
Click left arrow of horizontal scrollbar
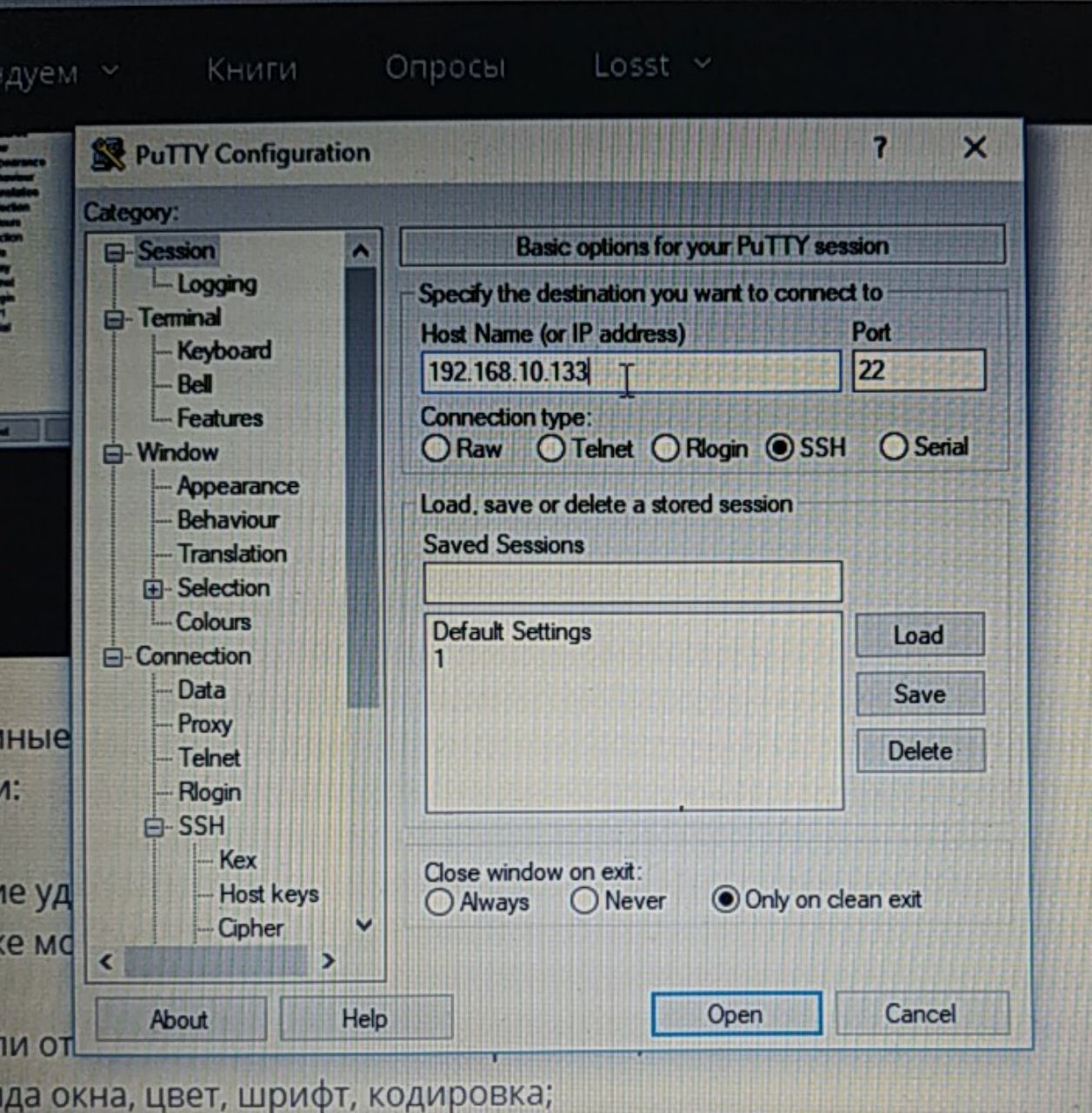106,962
